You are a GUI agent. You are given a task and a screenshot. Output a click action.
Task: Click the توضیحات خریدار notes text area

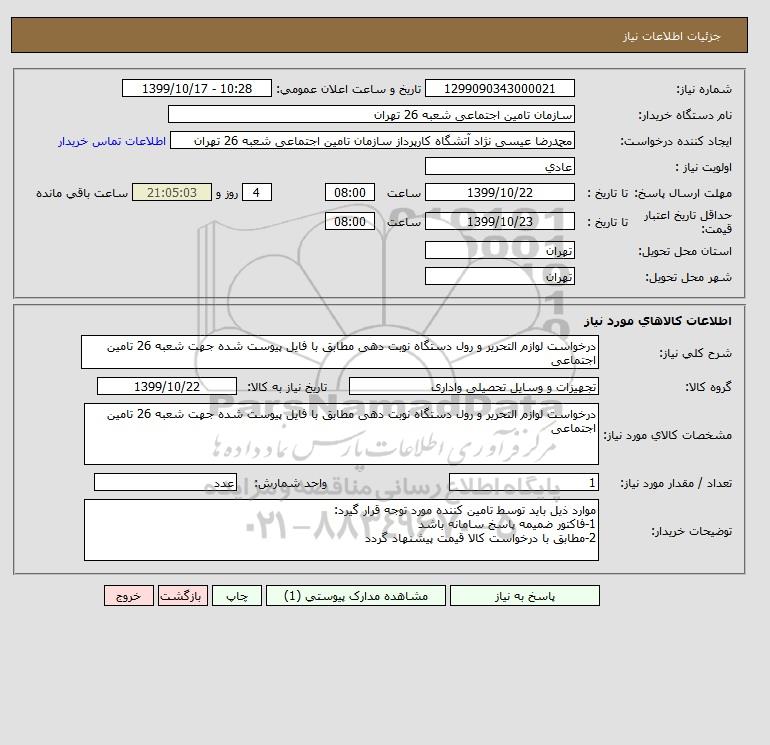[x=341, y=530]
